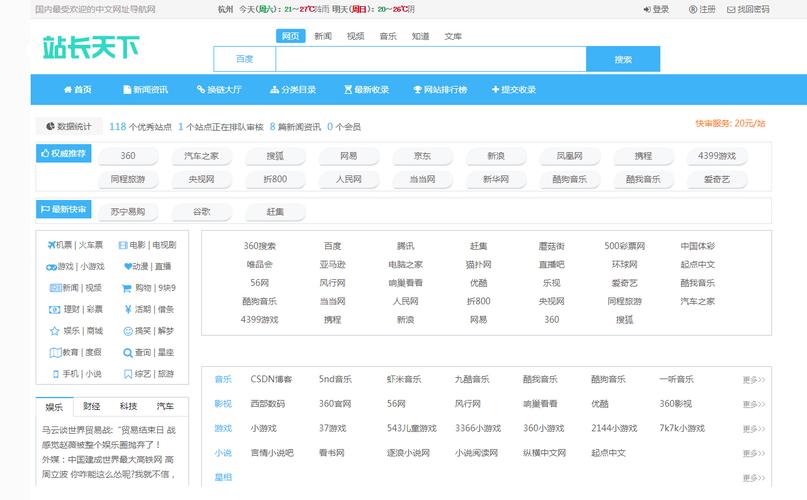This screenshot has width=807, height=500.
Task: Open the 影视 category label
Action: pos(223,404)
